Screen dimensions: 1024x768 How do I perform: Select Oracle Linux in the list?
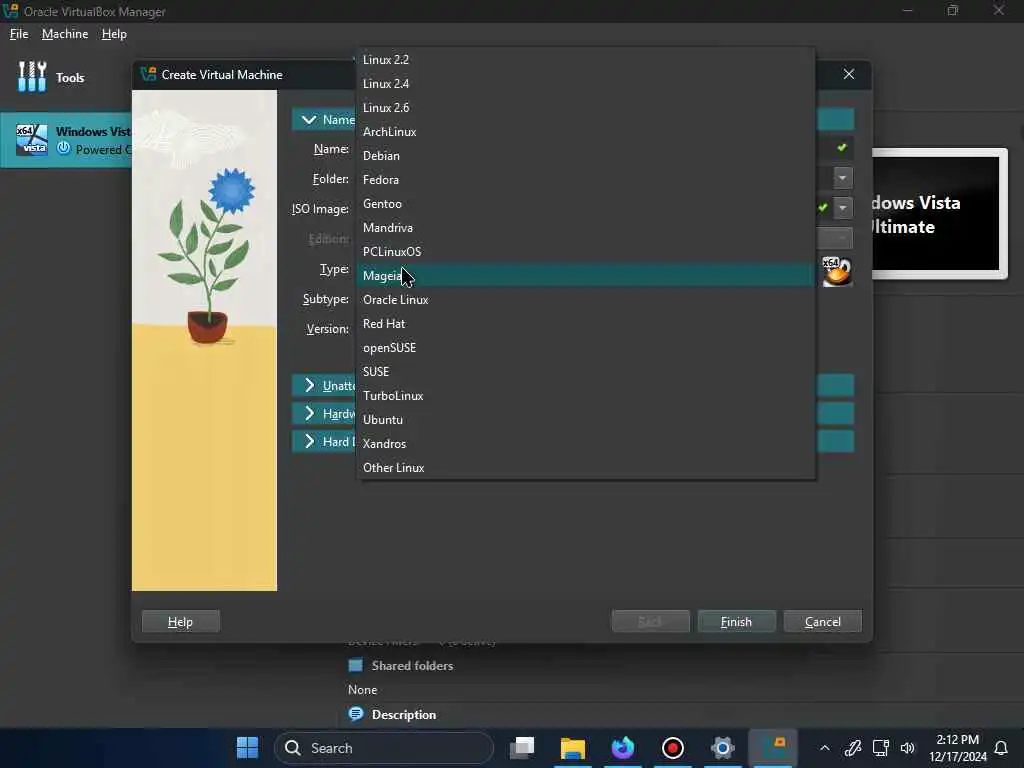click(x=585, y=300)
